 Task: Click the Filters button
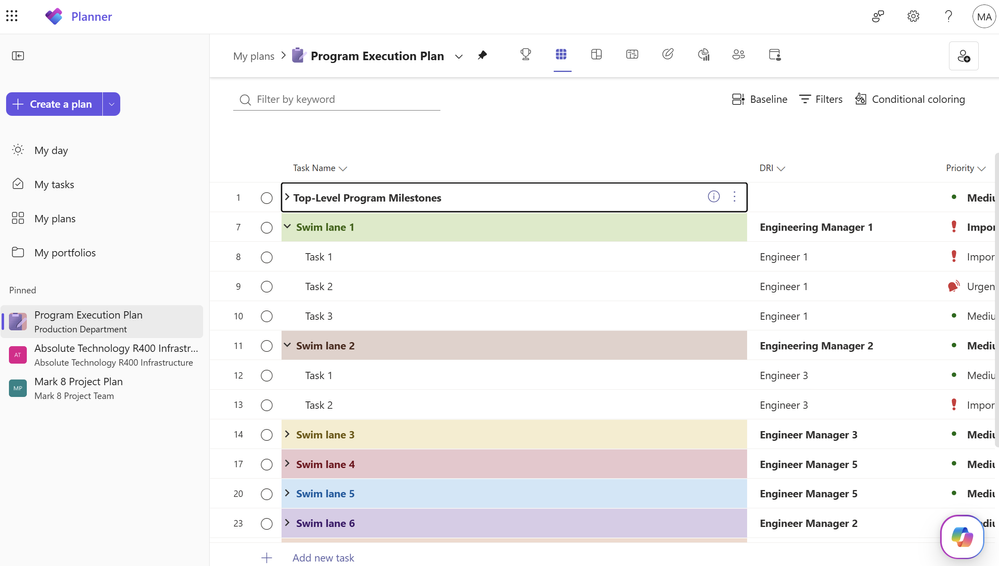[821, 99]
